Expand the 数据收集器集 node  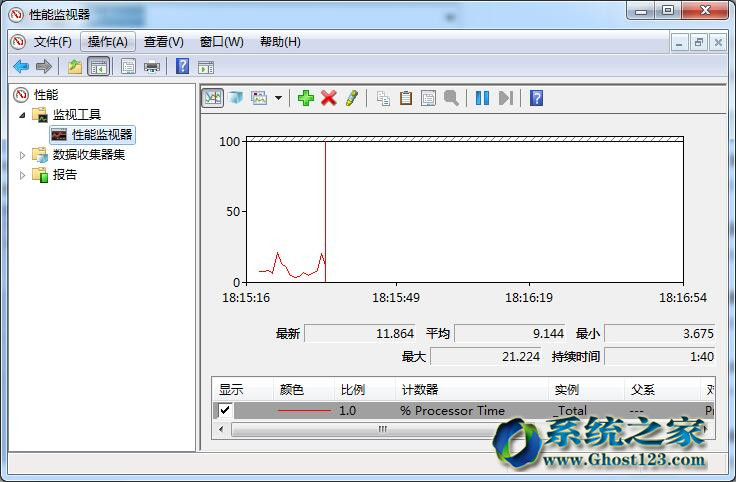point(22,155)
